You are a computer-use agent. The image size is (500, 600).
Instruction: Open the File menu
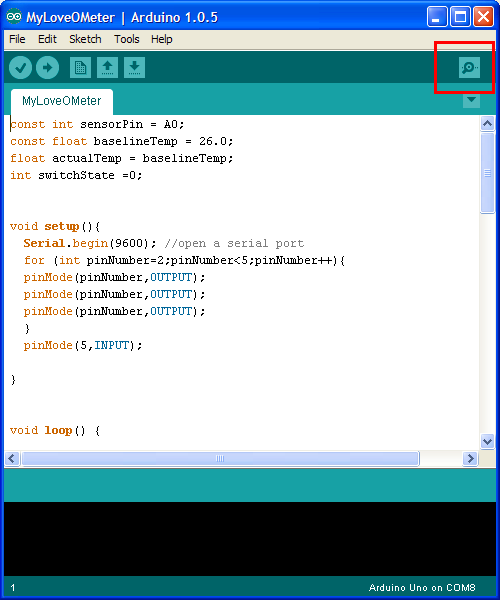(17, 39)
